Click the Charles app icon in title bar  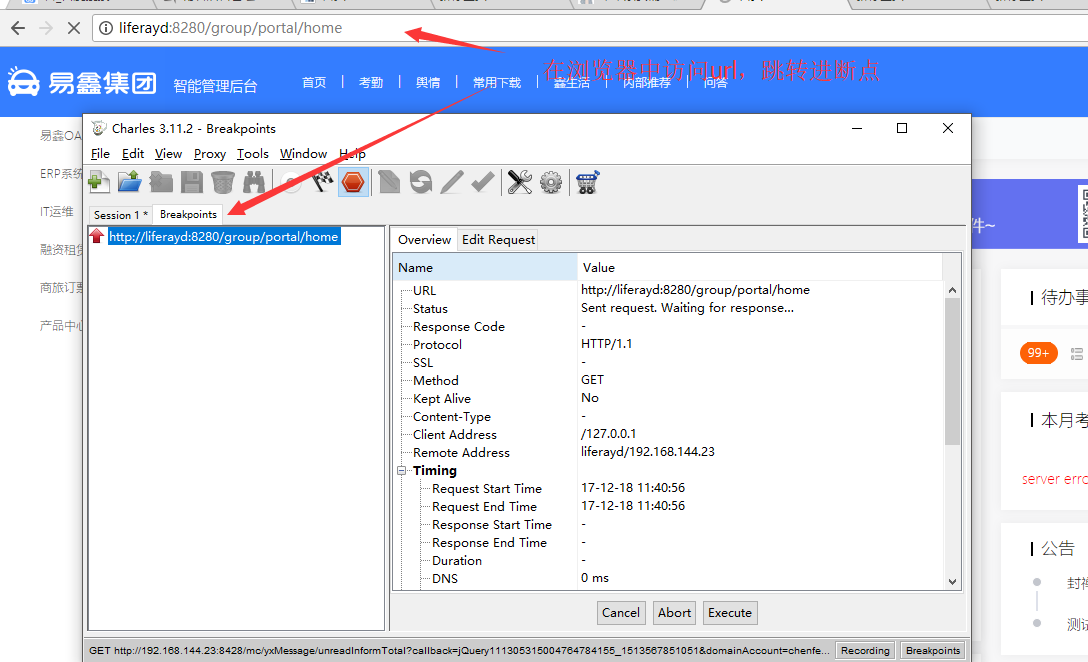99,128
